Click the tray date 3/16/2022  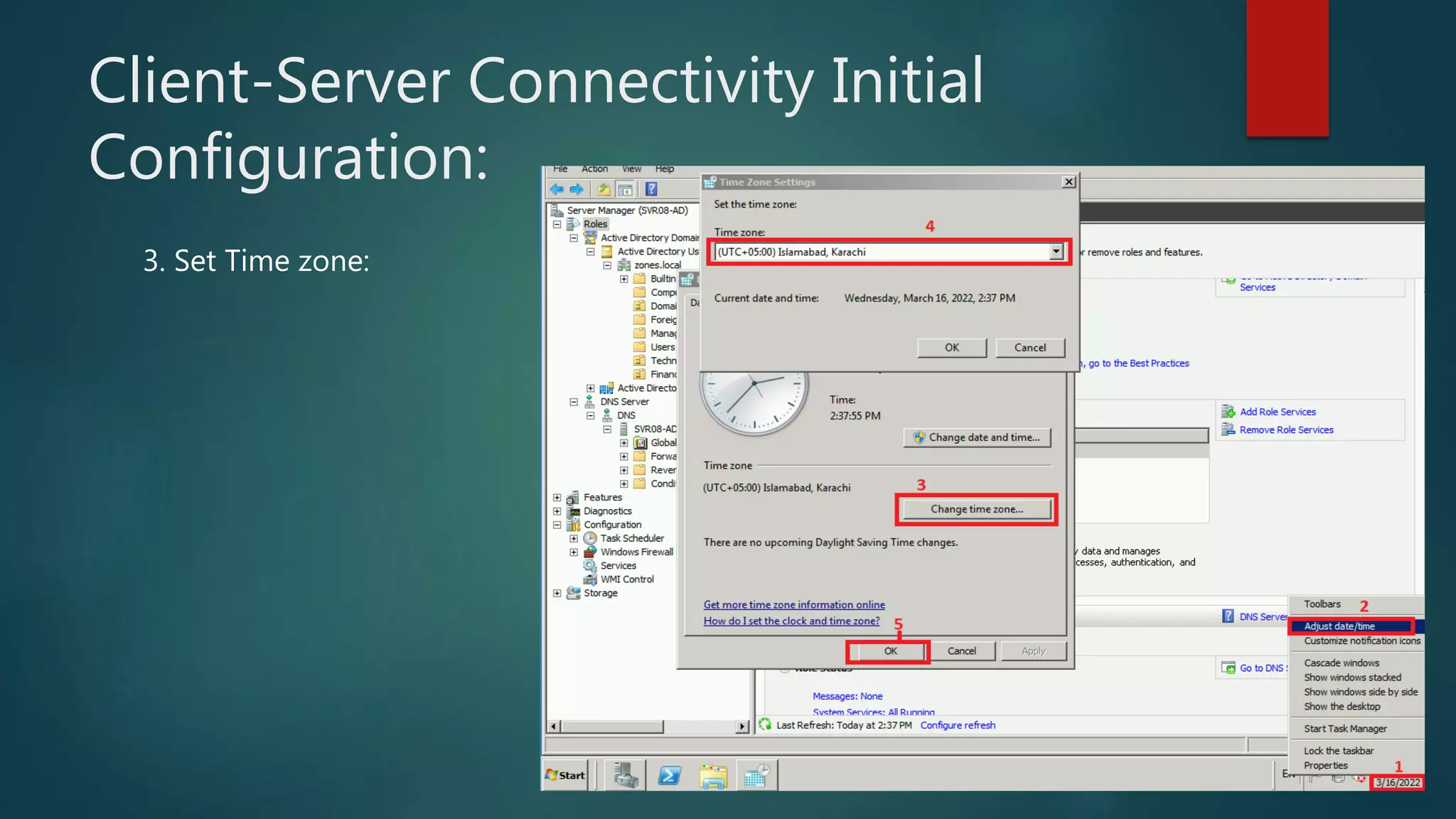point(1397,783)
